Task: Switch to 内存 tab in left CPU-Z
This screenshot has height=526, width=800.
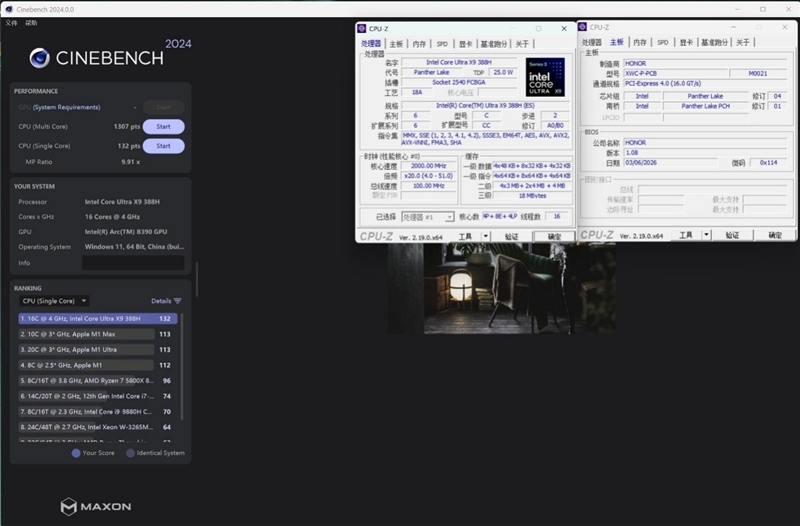Action: coord(419,44)
